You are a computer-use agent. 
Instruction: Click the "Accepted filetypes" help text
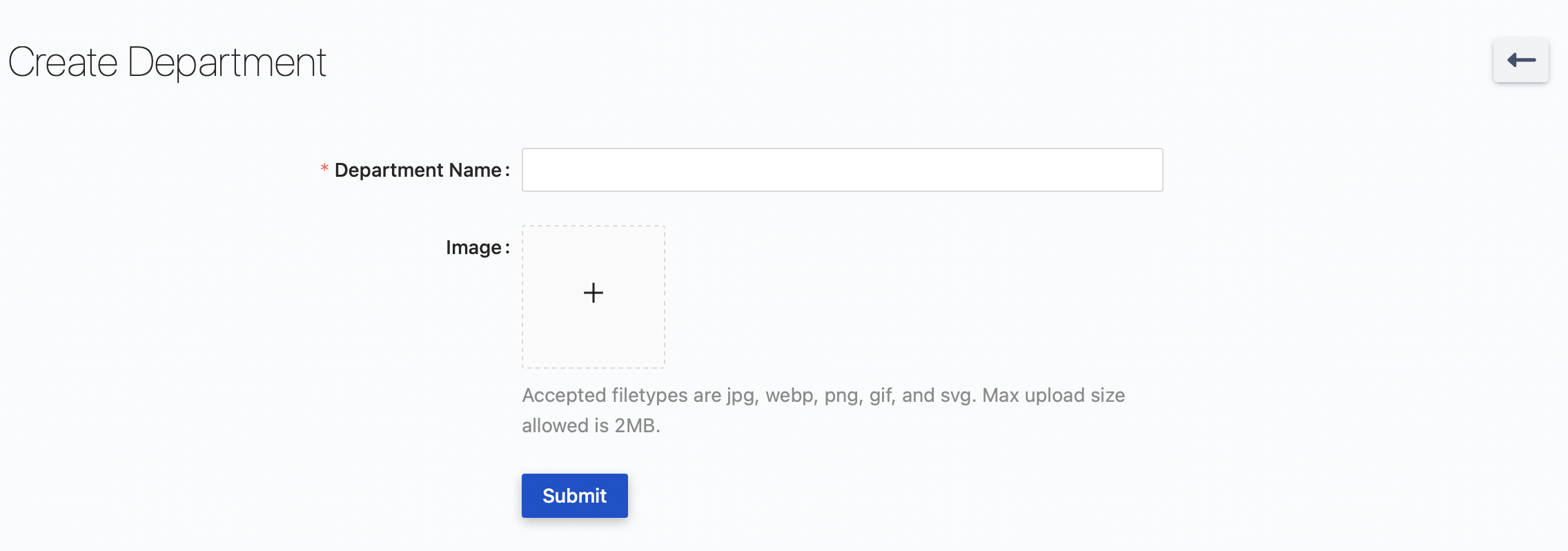point(823,395)
